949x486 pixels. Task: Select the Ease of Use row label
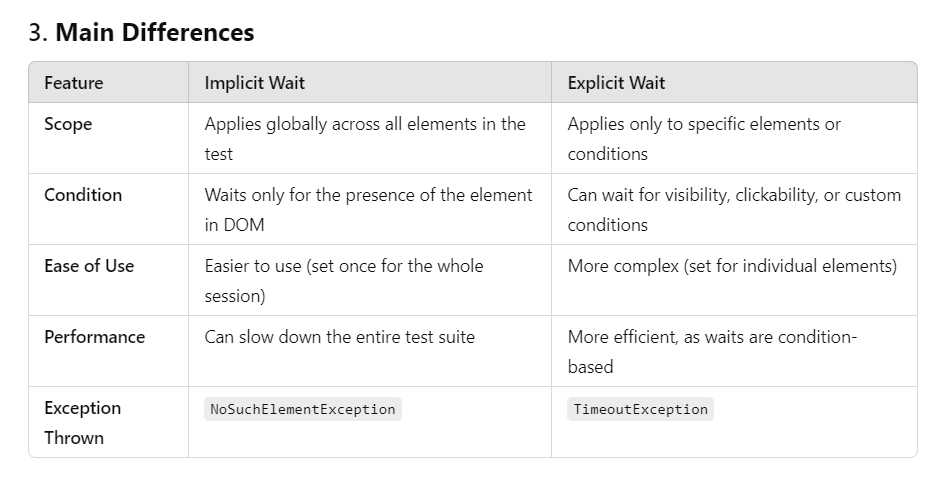tap(89, 266)
